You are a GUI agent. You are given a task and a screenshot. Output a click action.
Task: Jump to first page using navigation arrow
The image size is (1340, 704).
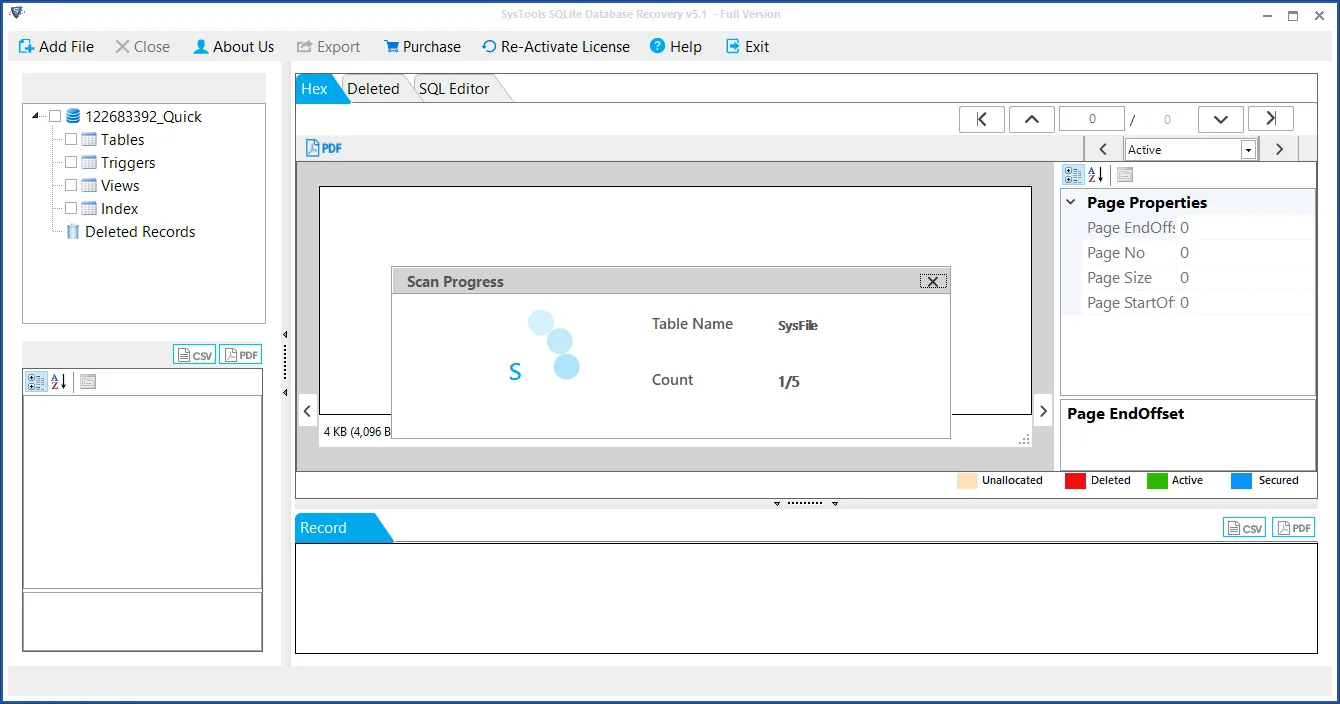pos(982,119)
